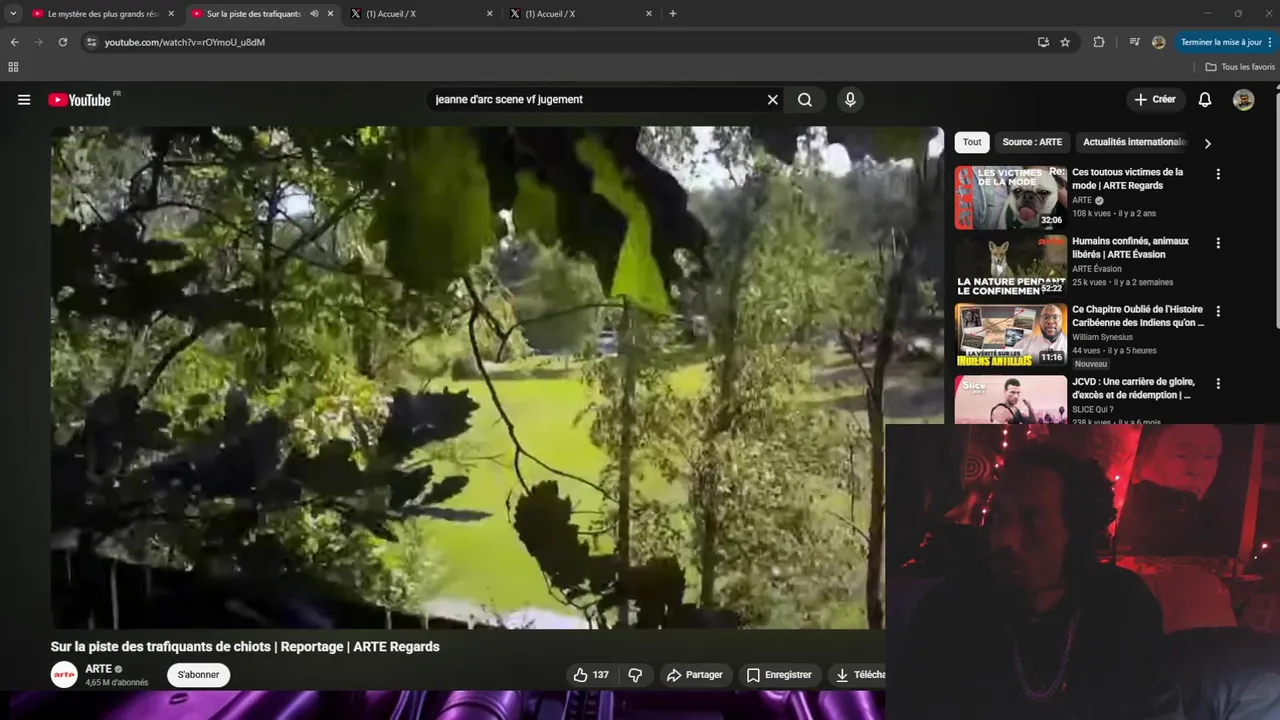Click the Partager button

[x=694, y=675]
